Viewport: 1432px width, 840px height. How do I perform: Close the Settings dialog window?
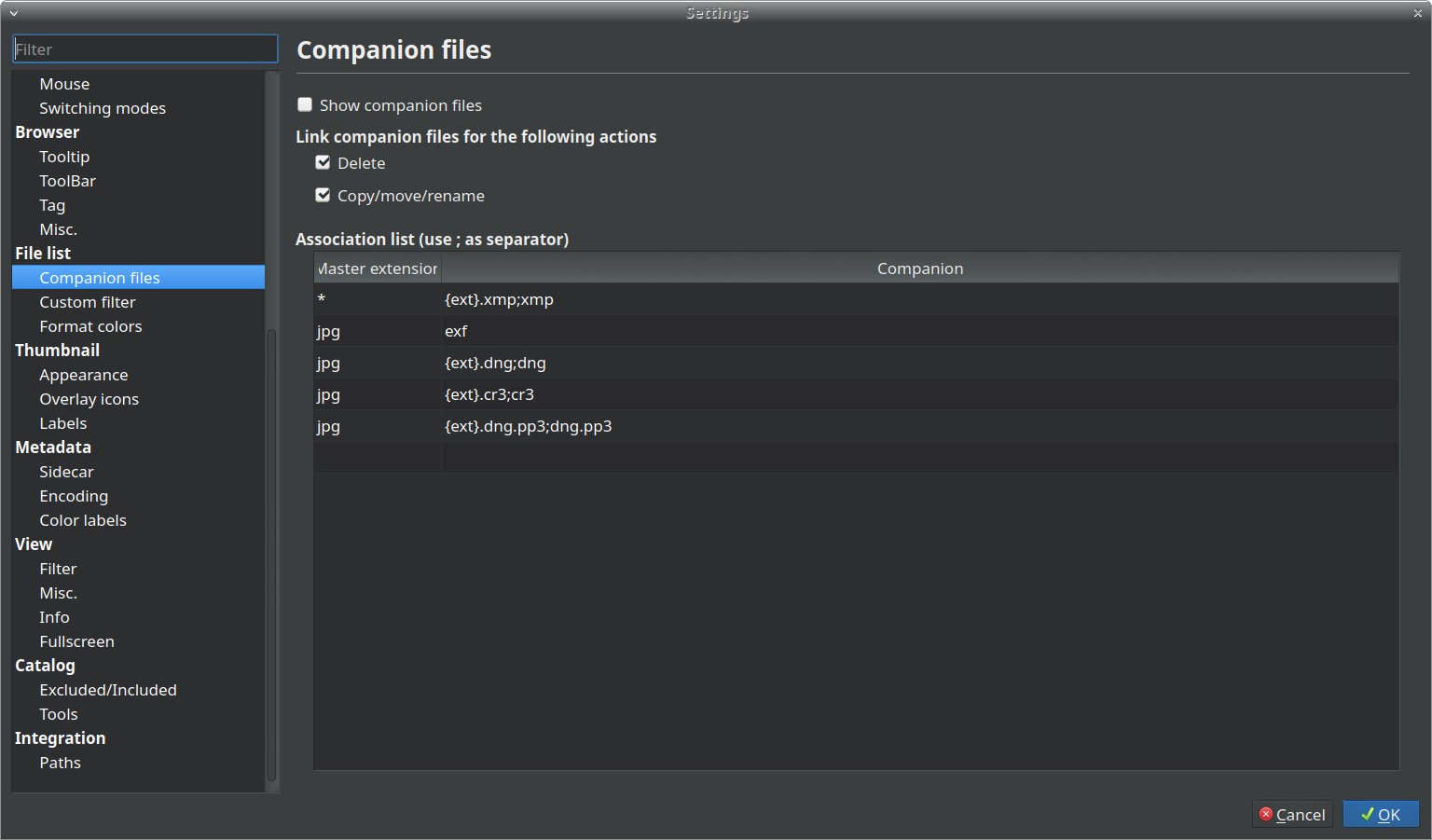click(x=1417, y=13)
